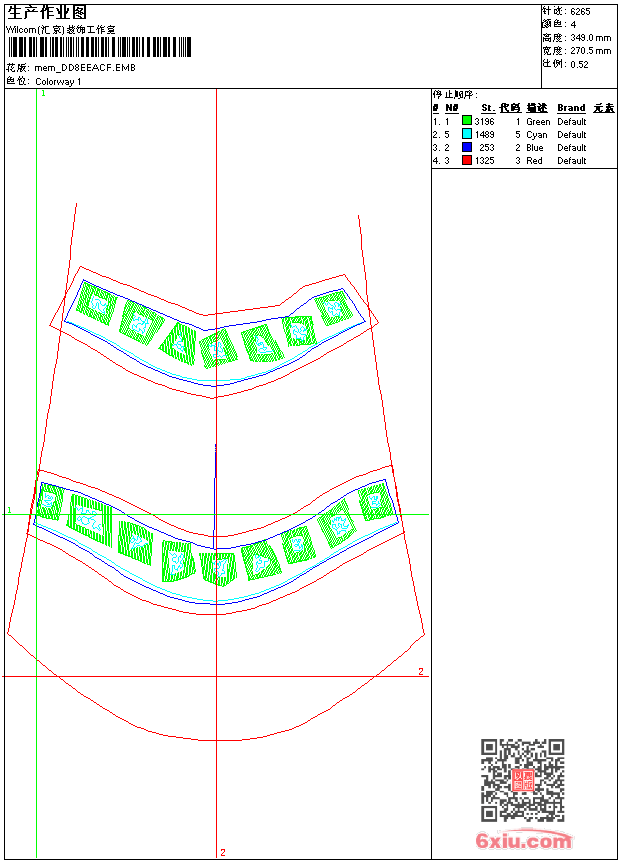
Task: Click the color count value 4
Action: click(573, 25)
